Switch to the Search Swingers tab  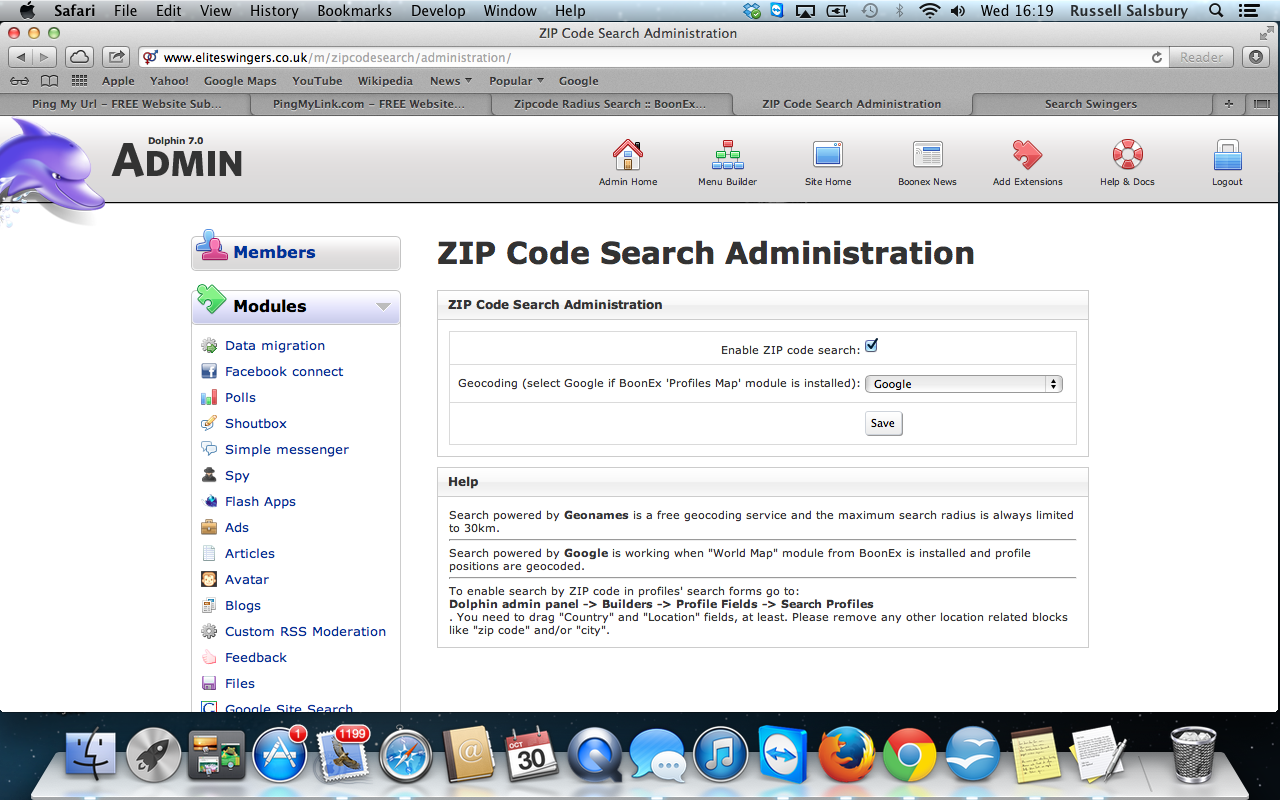point(1090,104)
